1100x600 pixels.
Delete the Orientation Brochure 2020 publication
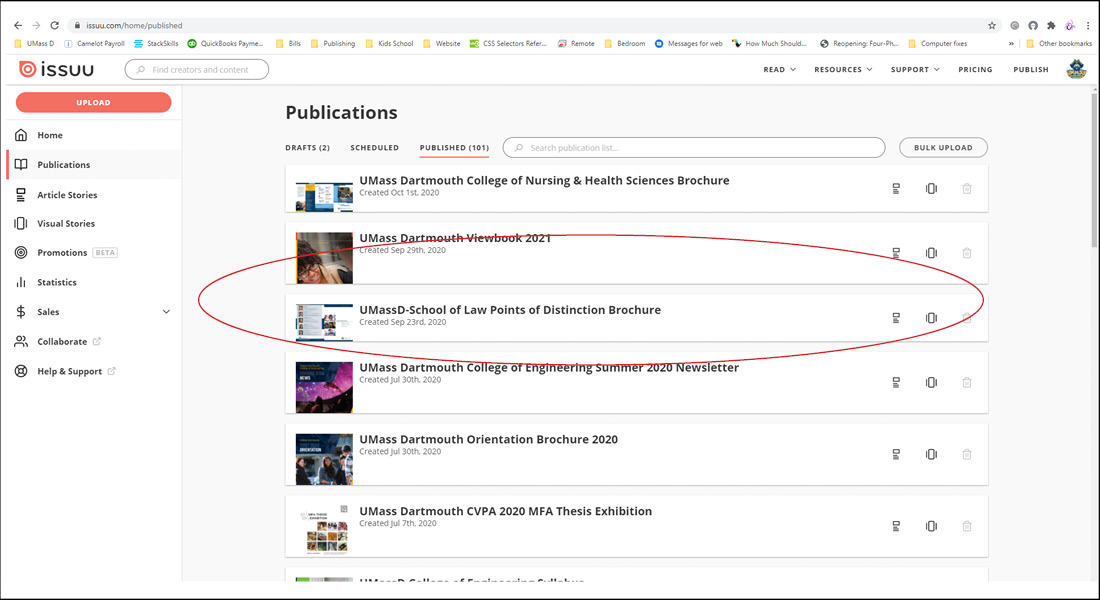pyautogui.click(x=966, y=454)
